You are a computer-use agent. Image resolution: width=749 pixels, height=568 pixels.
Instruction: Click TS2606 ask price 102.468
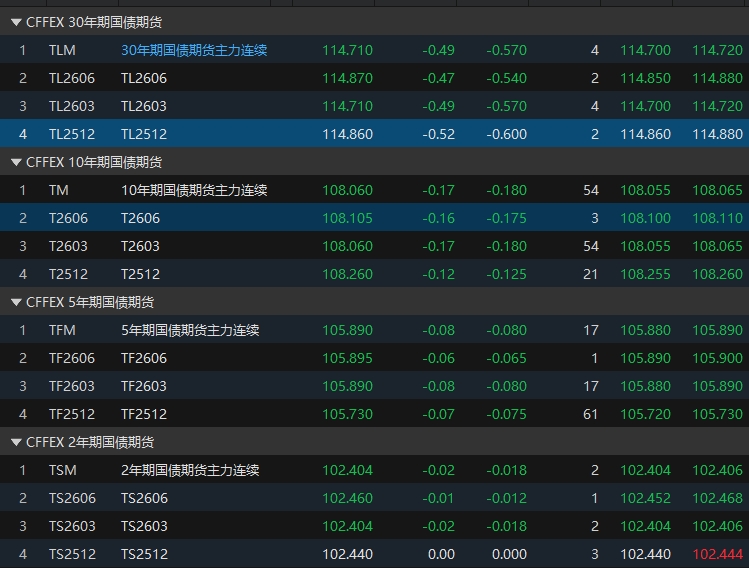(717, 498)
